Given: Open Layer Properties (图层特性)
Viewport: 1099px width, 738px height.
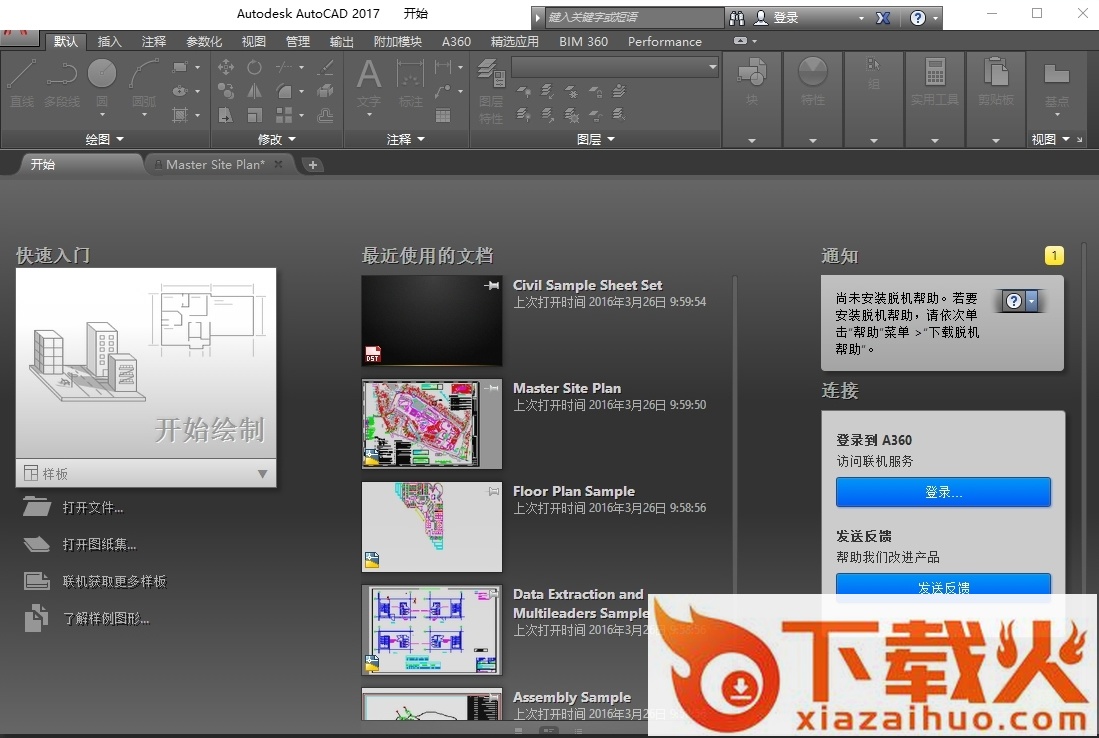Looking at the screenshot, I should [491, 91].
